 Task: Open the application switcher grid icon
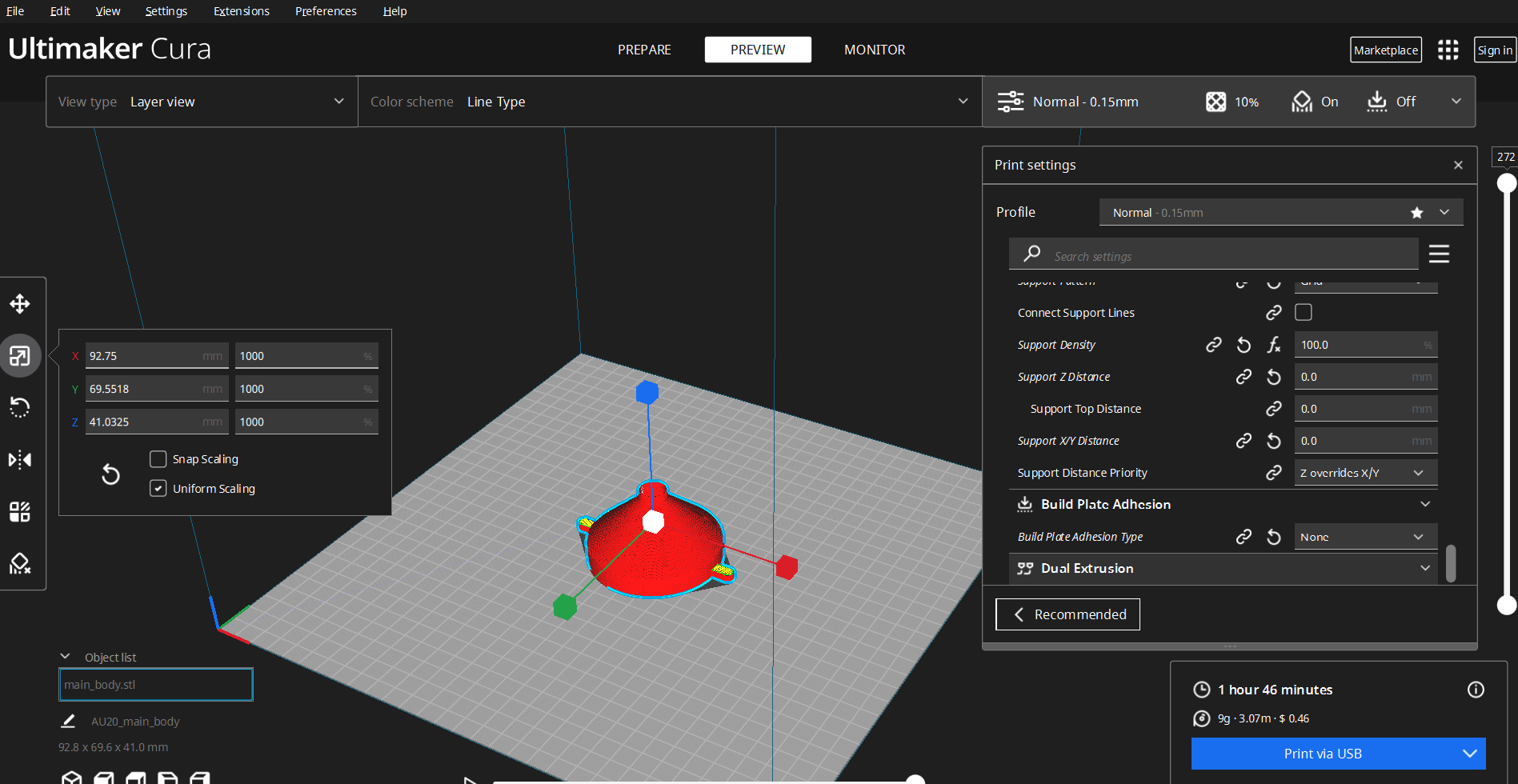point(1448,50)
